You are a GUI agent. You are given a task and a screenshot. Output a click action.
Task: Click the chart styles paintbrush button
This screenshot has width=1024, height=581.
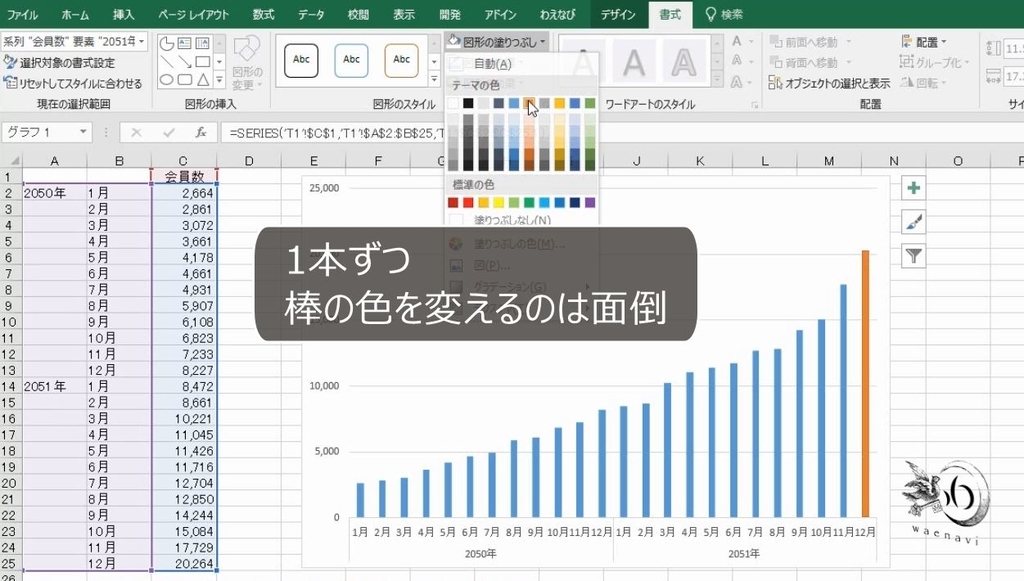coord(914,222)
